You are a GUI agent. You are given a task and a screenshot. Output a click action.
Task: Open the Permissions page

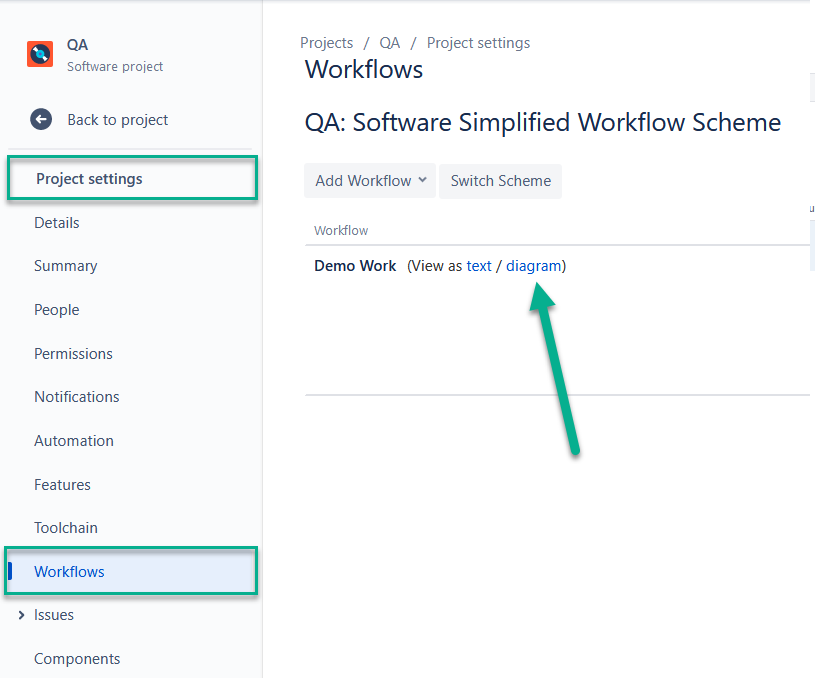coord(73,353)
